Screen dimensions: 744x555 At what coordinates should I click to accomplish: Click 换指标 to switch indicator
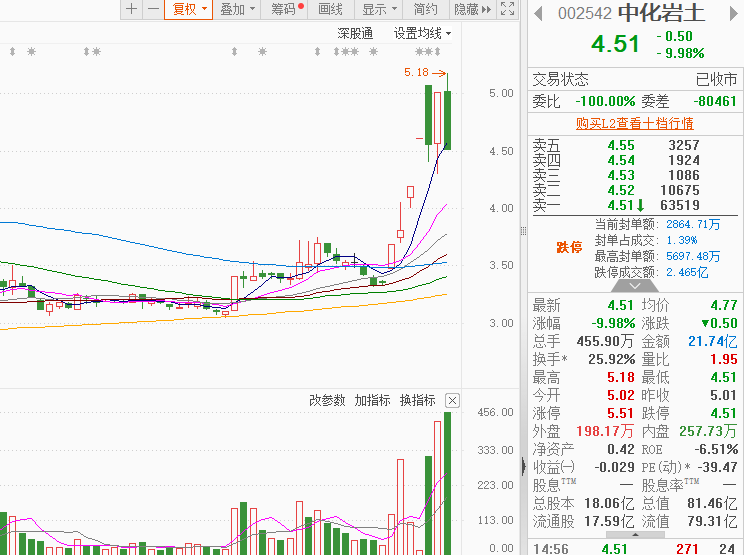click(x=418, y=400)
